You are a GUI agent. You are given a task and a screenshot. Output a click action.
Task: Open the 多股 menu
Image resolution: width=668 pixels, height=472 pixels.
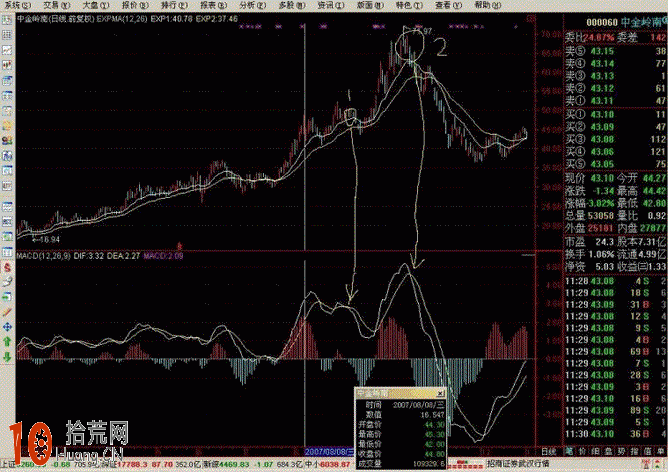(x=292, y=5)
